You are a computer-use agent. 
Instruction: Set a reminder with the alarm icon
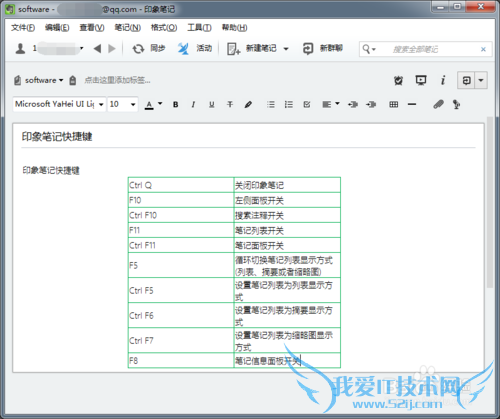[x=398, y=80]
